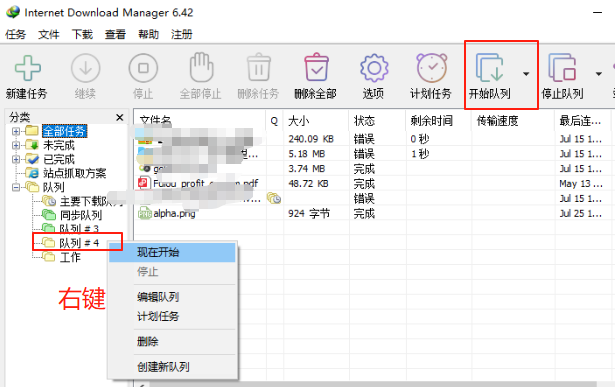This screenshot has height=387, width=615.
Task: Click the 继续 resume download icon
Action: (x=86, y=68)
